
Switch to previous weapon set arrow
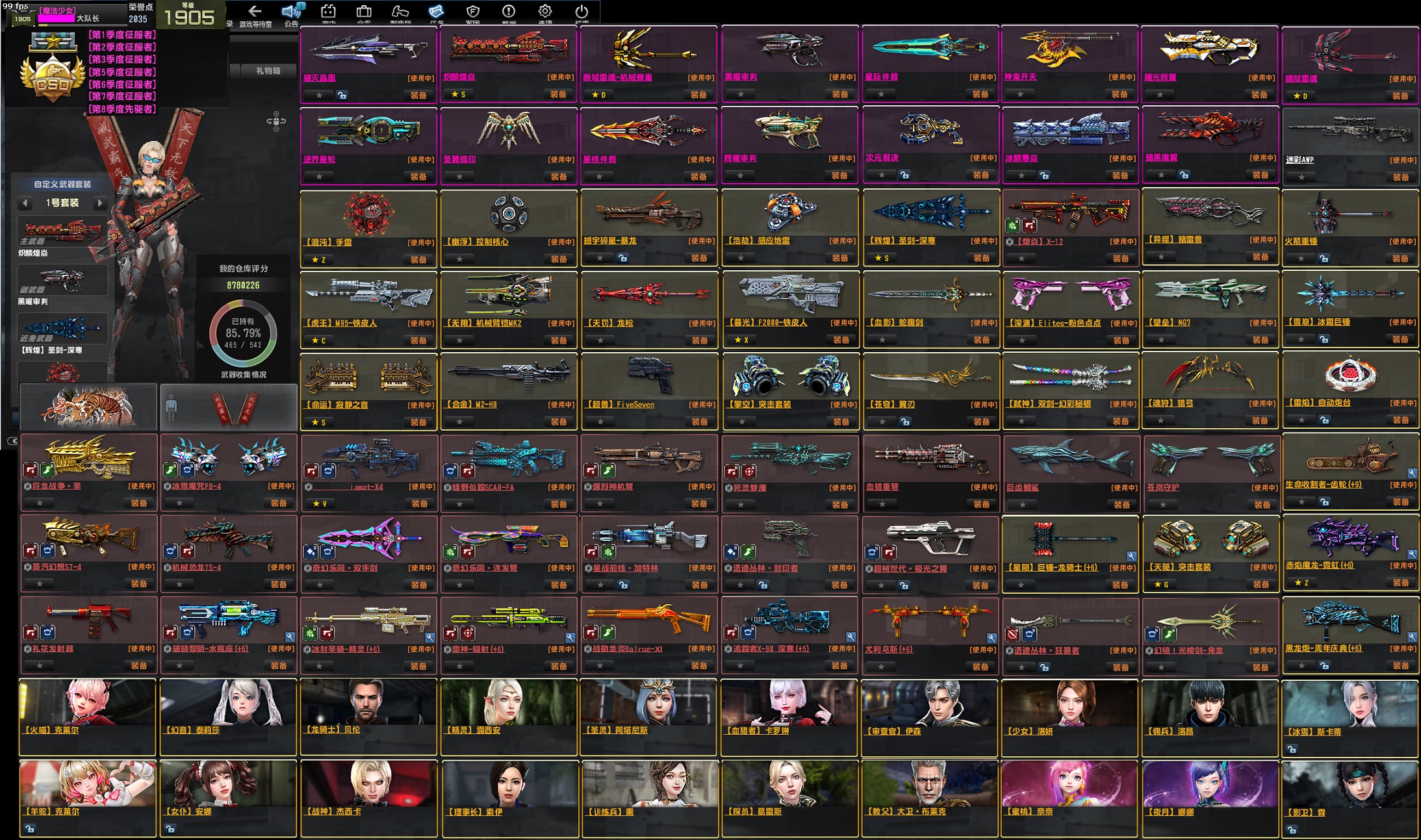click(25, 203)
